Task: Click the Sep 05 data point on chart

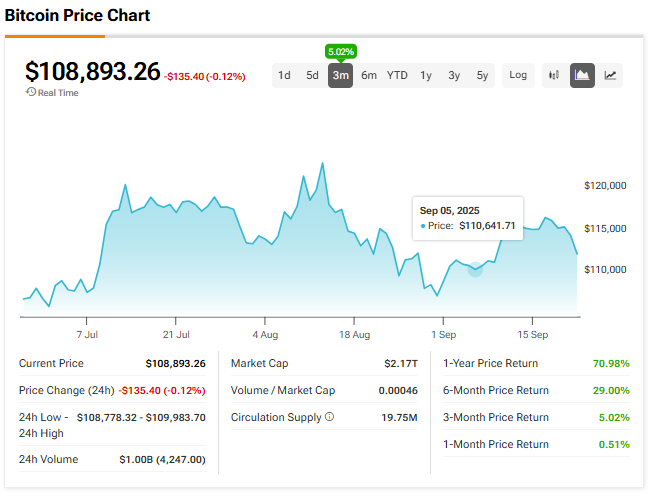Action: (x=475, y=269)
